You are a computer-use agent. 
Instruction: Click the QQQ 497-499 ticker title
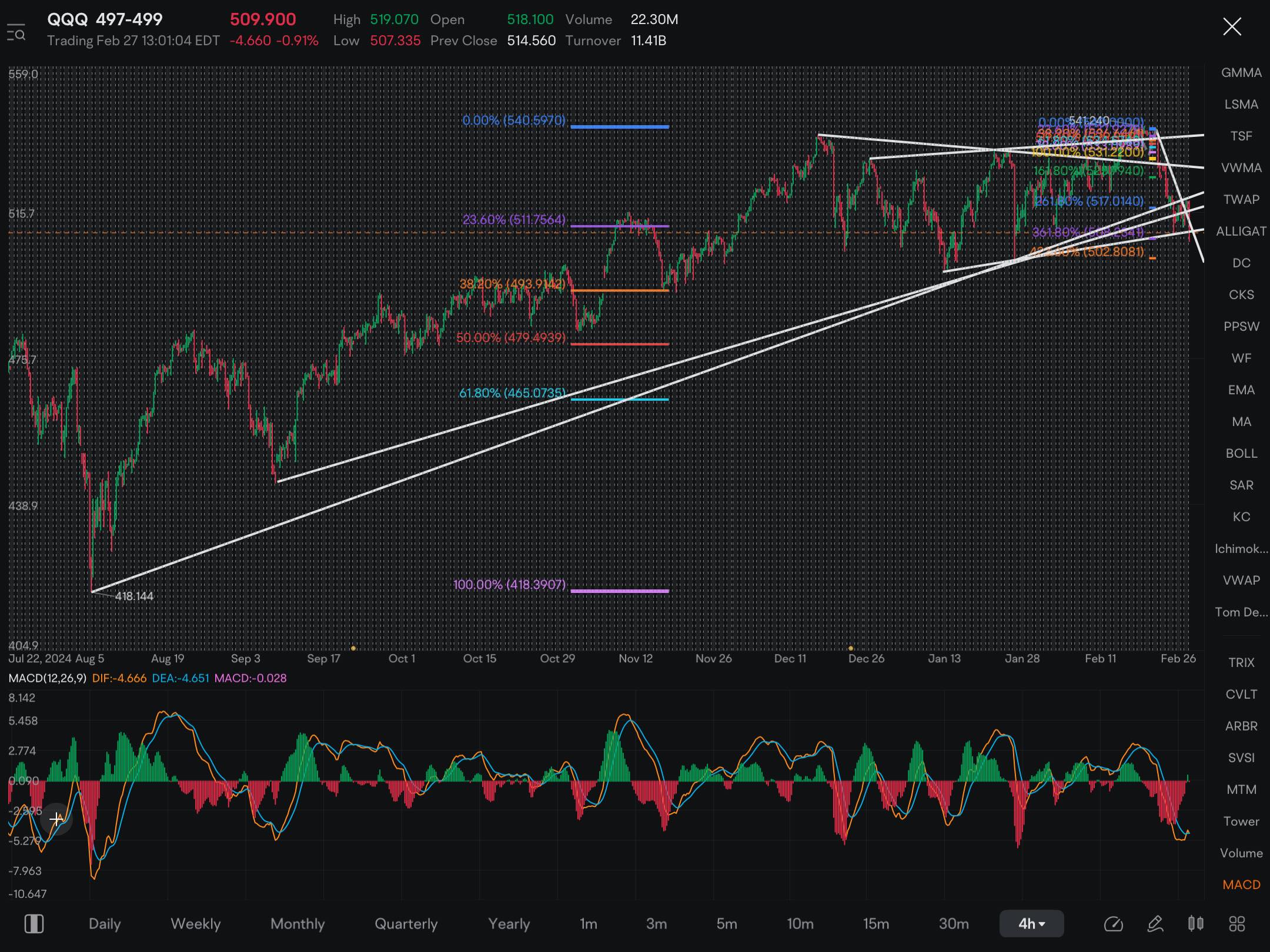coord(105,19)
